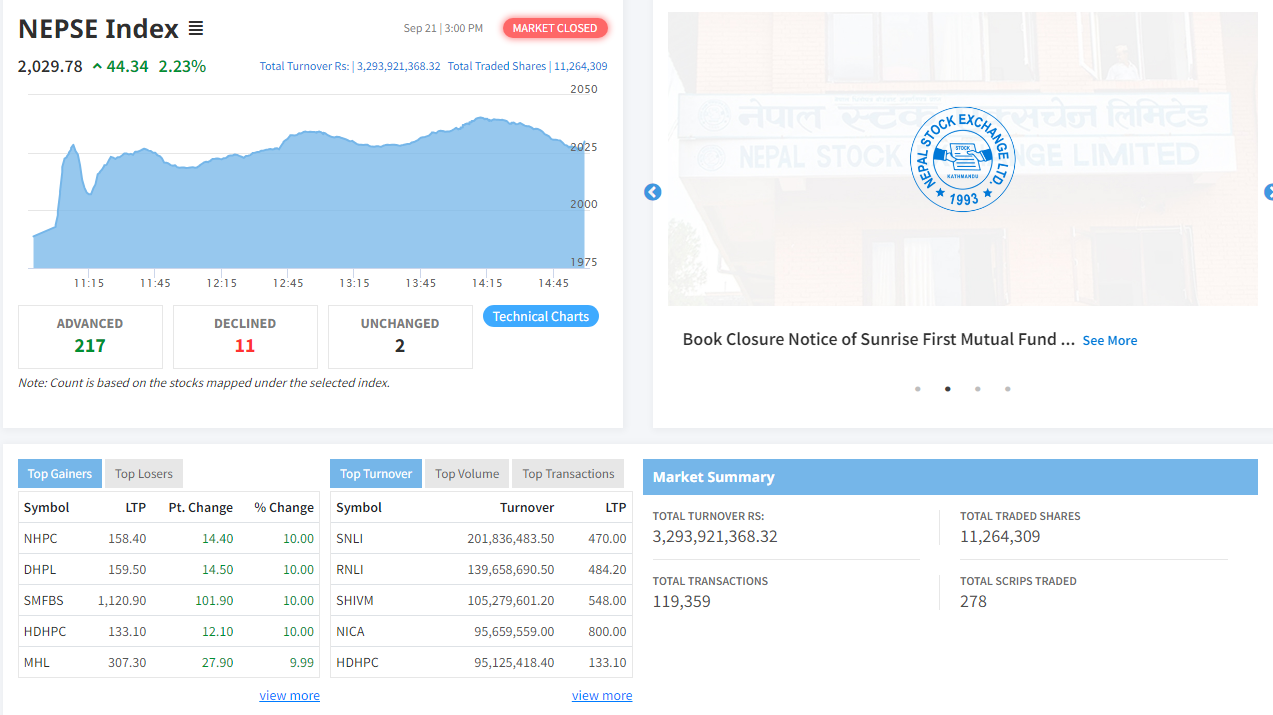Switch to the Top Volume tab
The height and width of the screenshot is (715, 1273).
coord(467,474)
